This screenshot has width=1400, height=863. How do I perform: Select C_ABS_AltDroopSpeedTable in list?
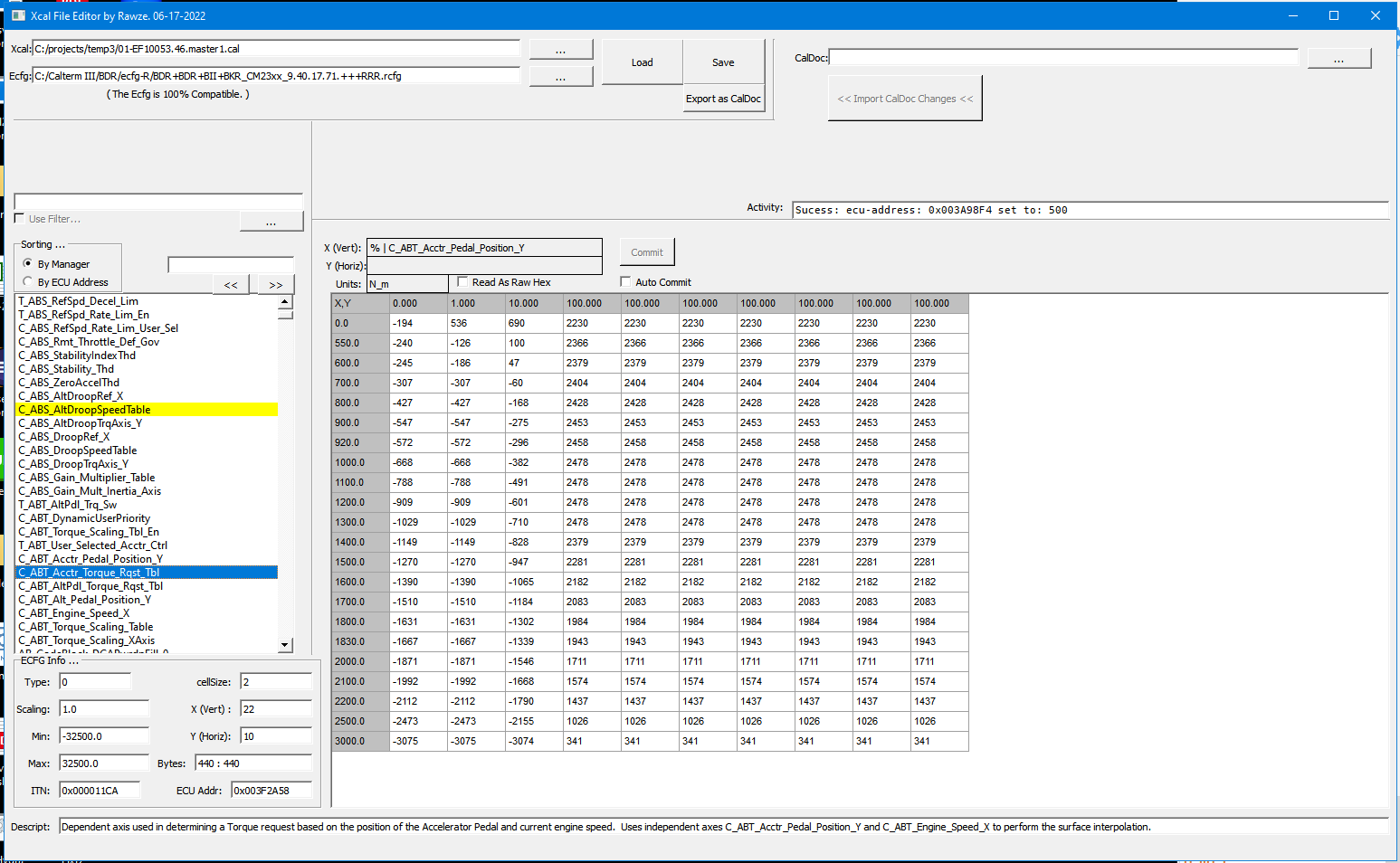click(x=147, y=410)
